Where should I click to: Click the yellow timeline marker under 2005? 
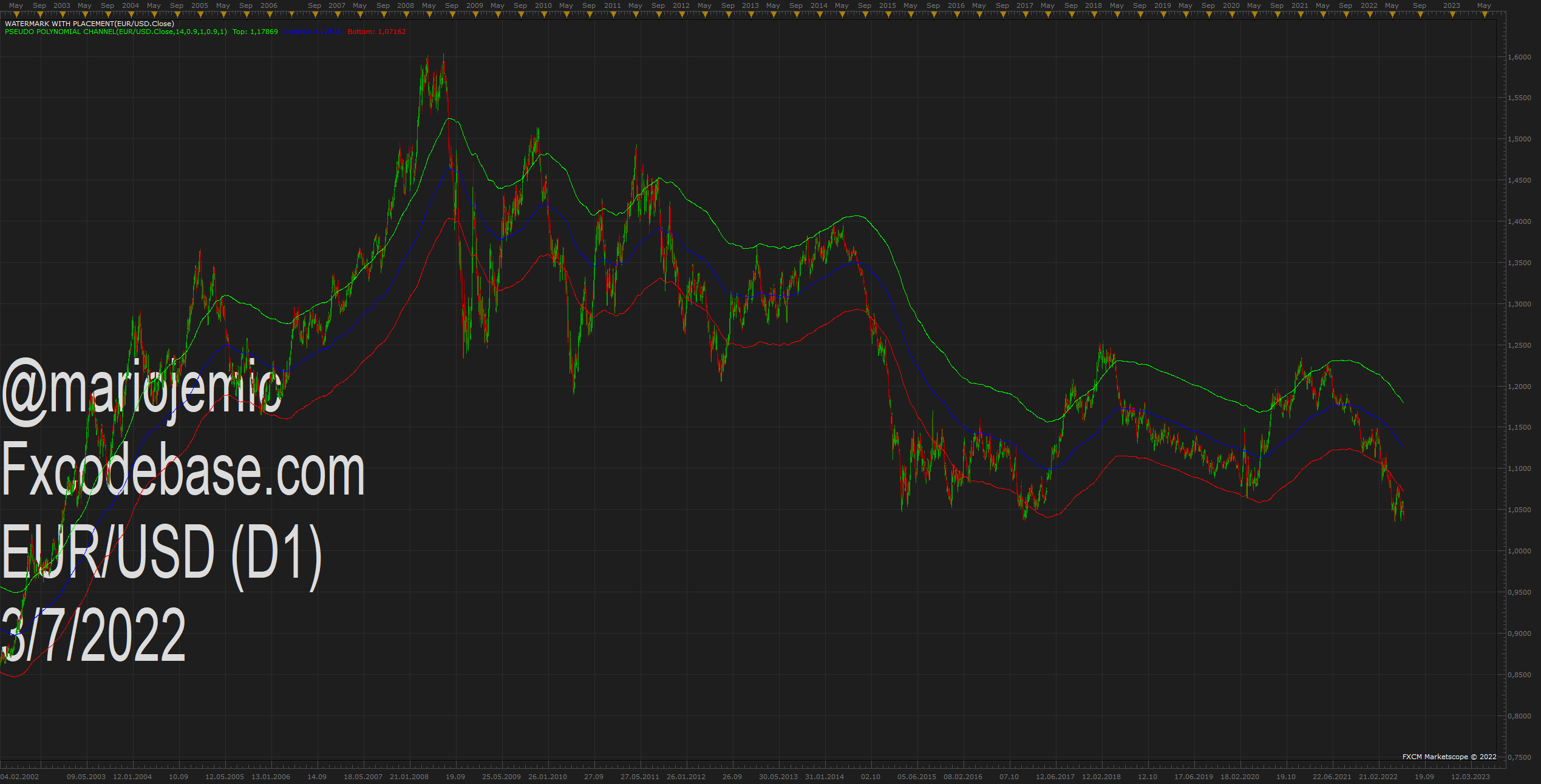(200, 14)
